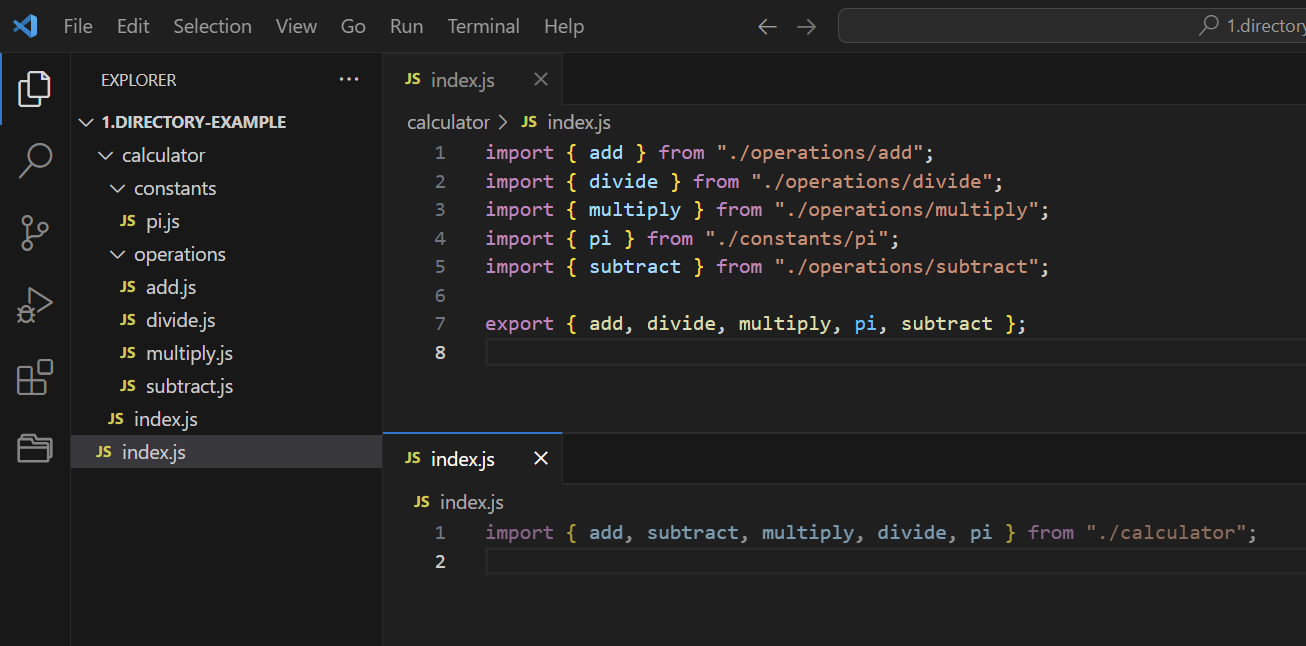Open add.js in the file tree
This screenshot has width=1306, height=646.
pos(171,287)
